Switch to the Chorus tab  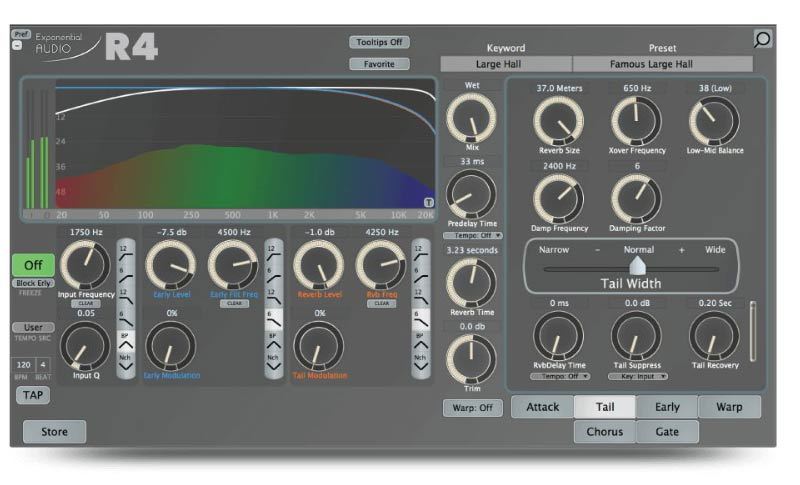[605, 432]
